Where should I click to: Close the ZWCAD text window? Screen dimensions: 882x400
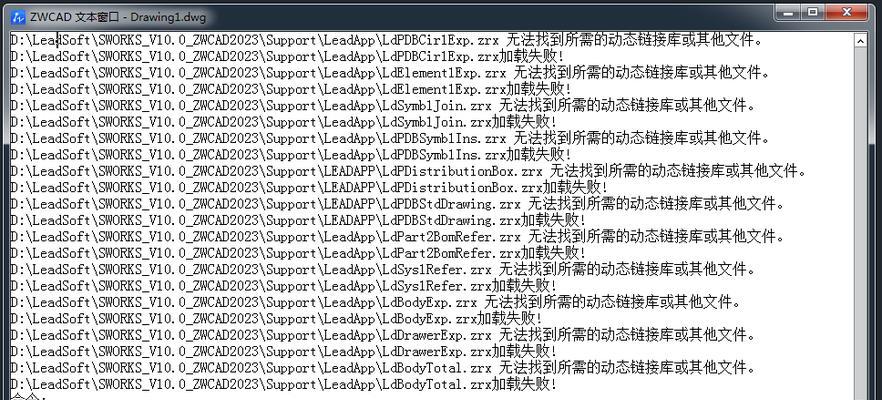[x=847, y=12]
